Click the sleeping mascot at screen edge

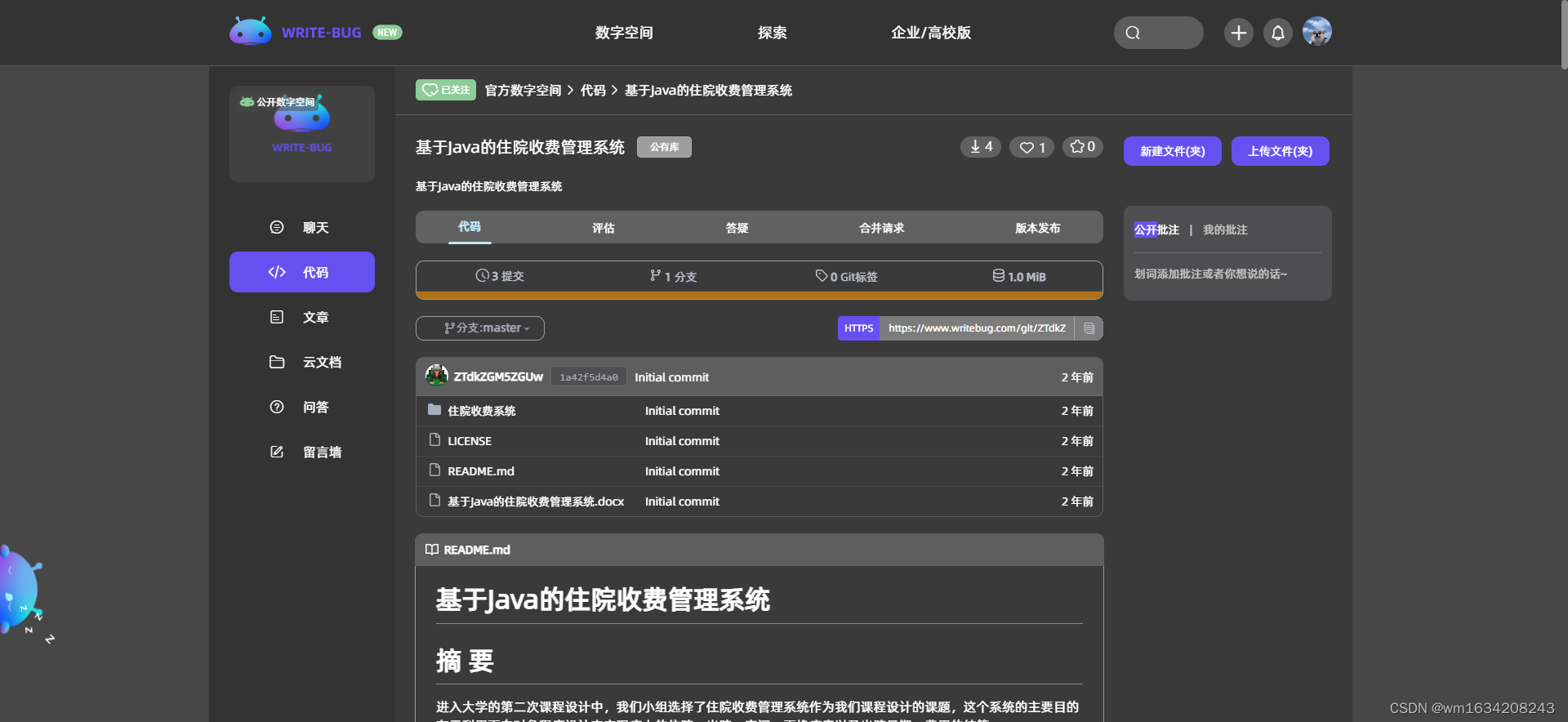coord(21,590)
